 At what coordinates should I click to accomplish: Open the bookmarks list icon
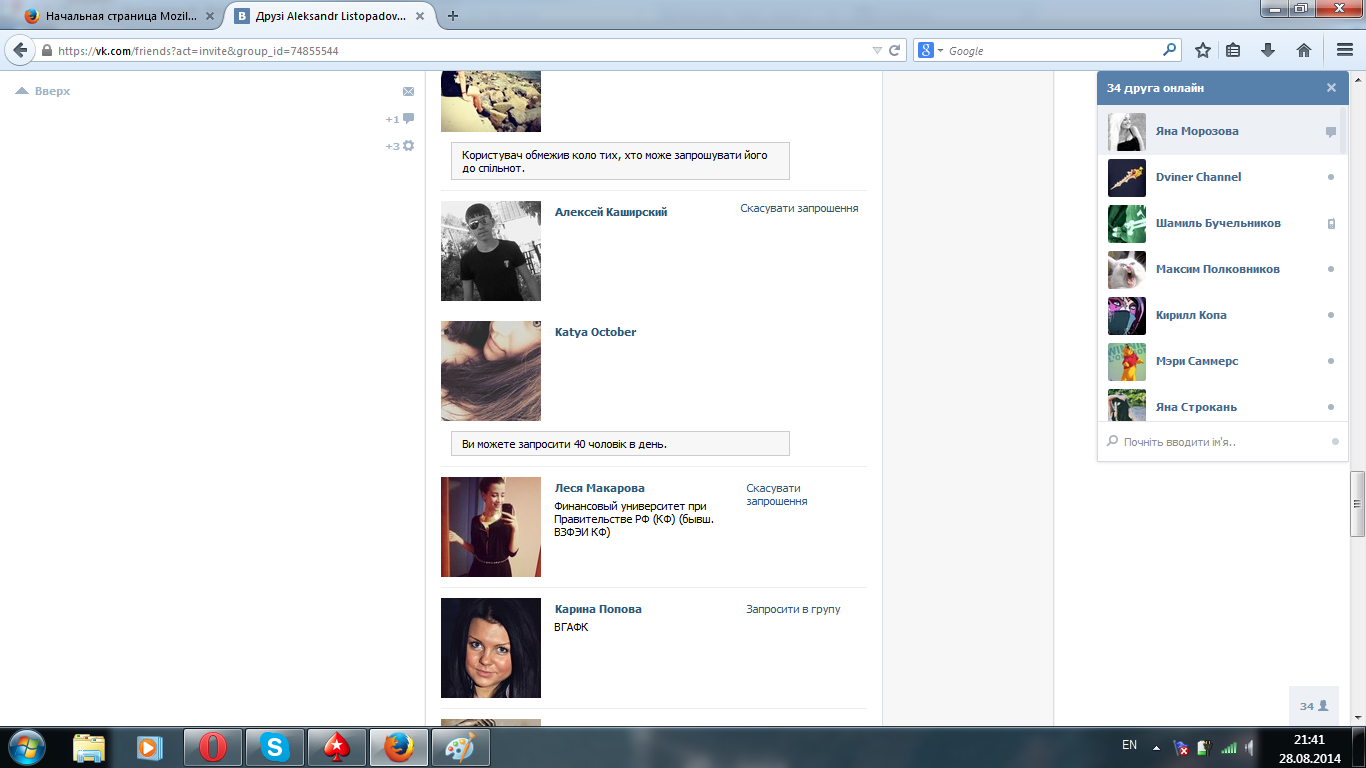pyautogui.click(x=1233, y=50)
